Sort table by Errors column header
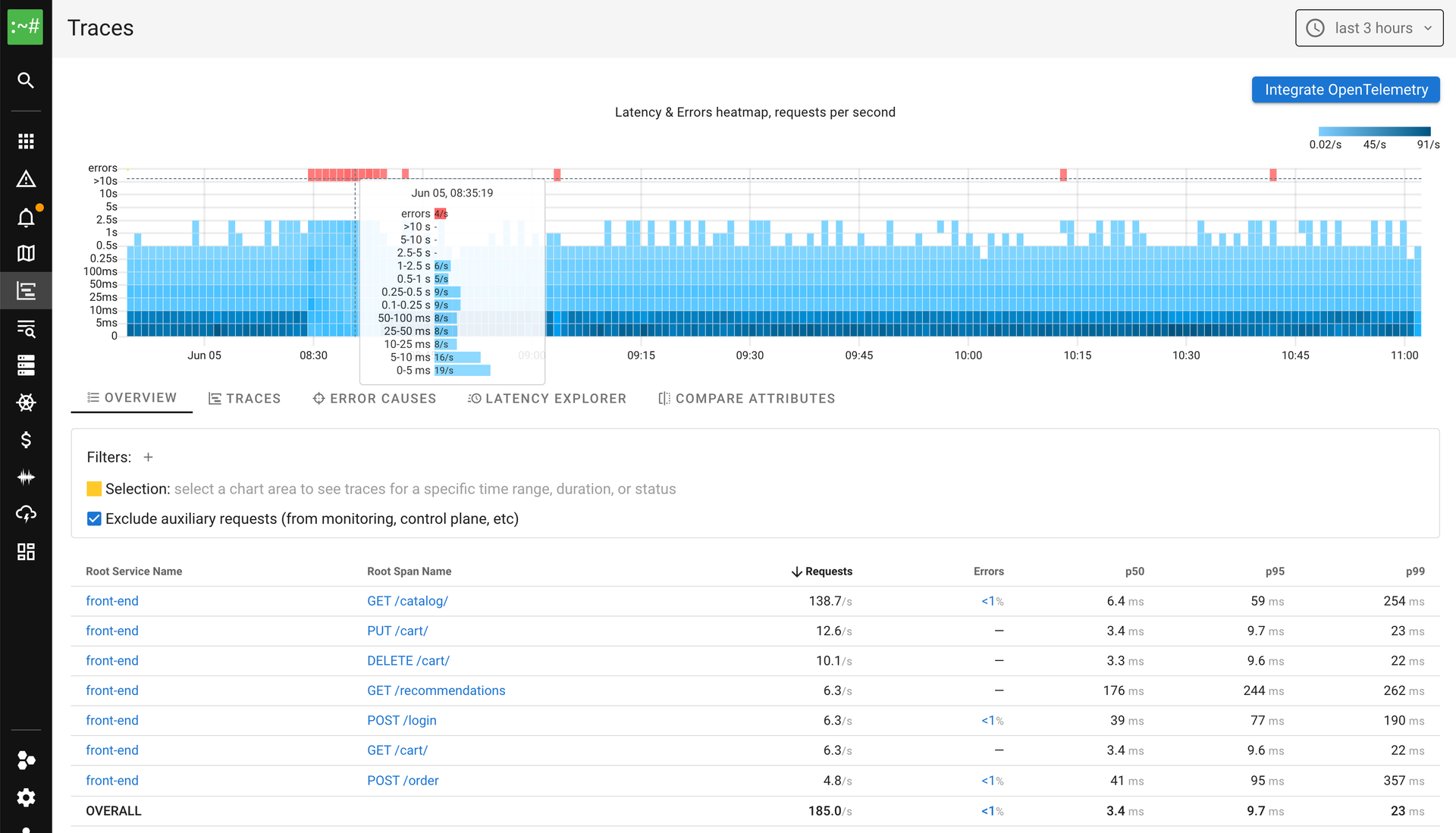 (x=988, y=572)
